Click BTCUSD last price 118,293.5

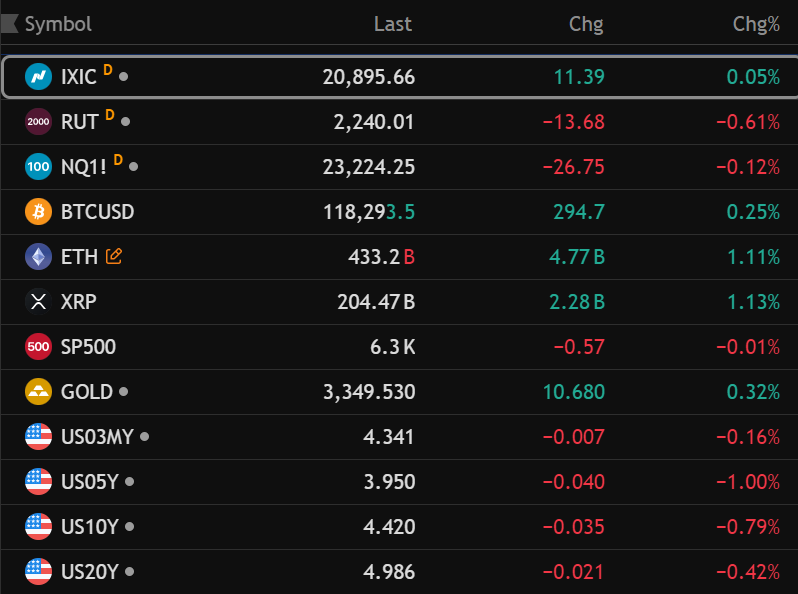(x=369, y=212)
